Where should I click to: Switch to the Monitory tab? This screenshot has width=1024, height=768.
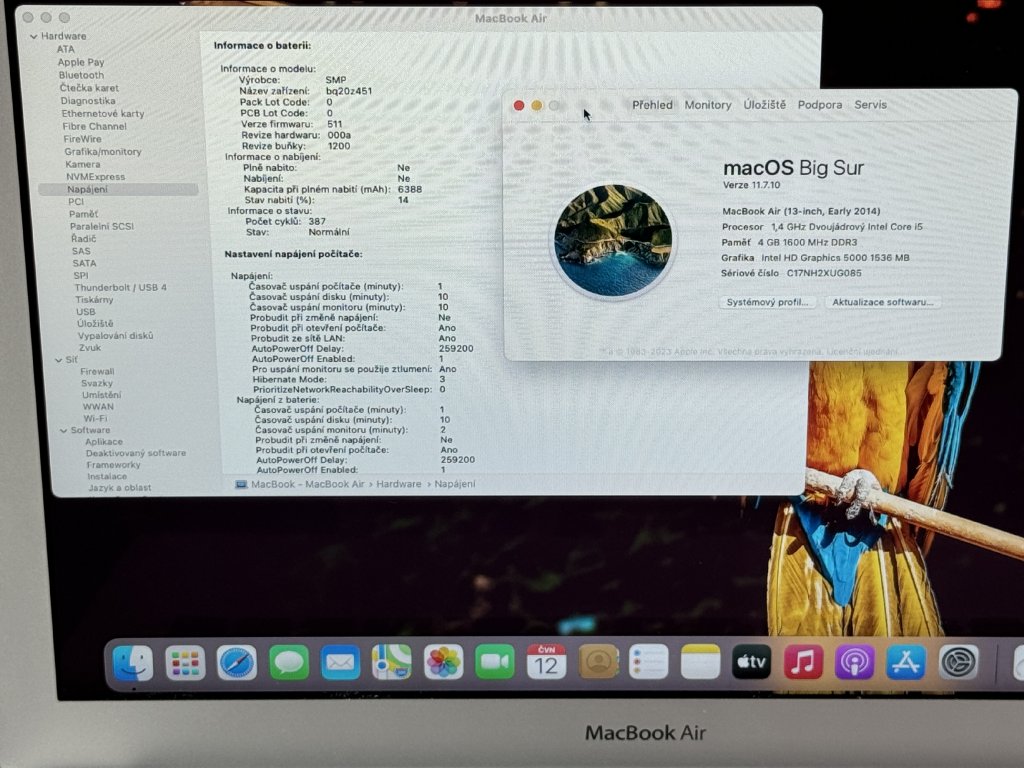click(x=708, y=105)
